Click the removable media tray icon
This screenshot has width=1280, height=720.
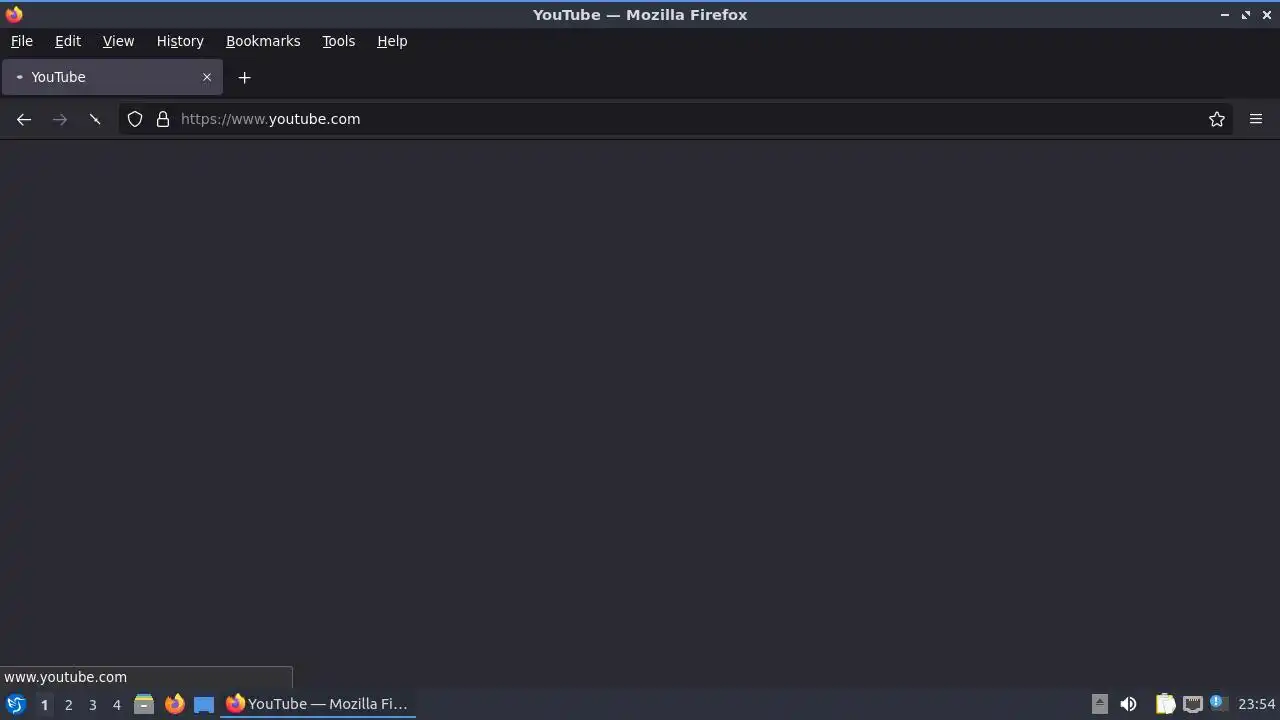[1099, 704]
